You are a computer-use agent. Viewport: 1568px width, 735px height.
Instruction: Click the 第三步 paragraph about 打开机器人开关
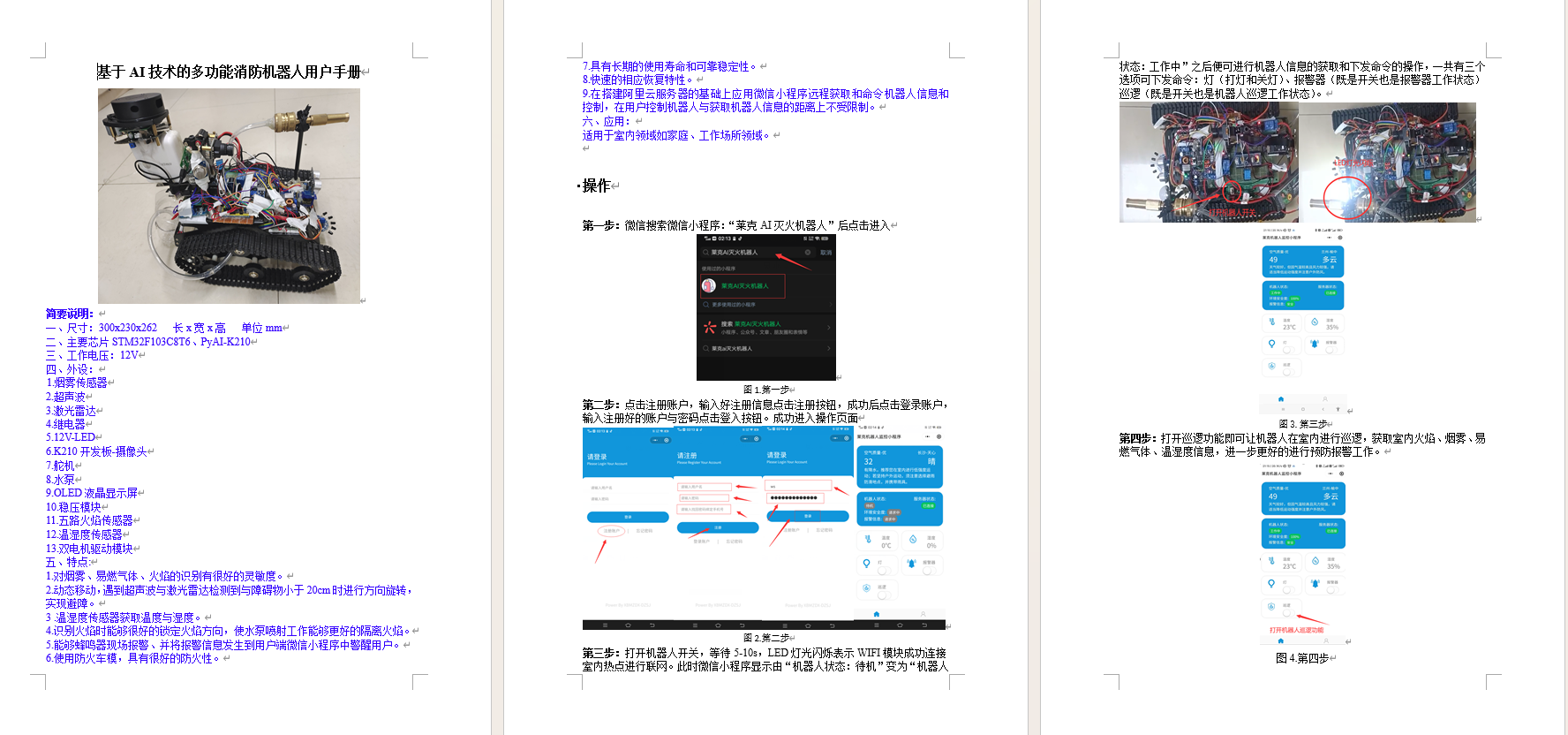(765, 659)
